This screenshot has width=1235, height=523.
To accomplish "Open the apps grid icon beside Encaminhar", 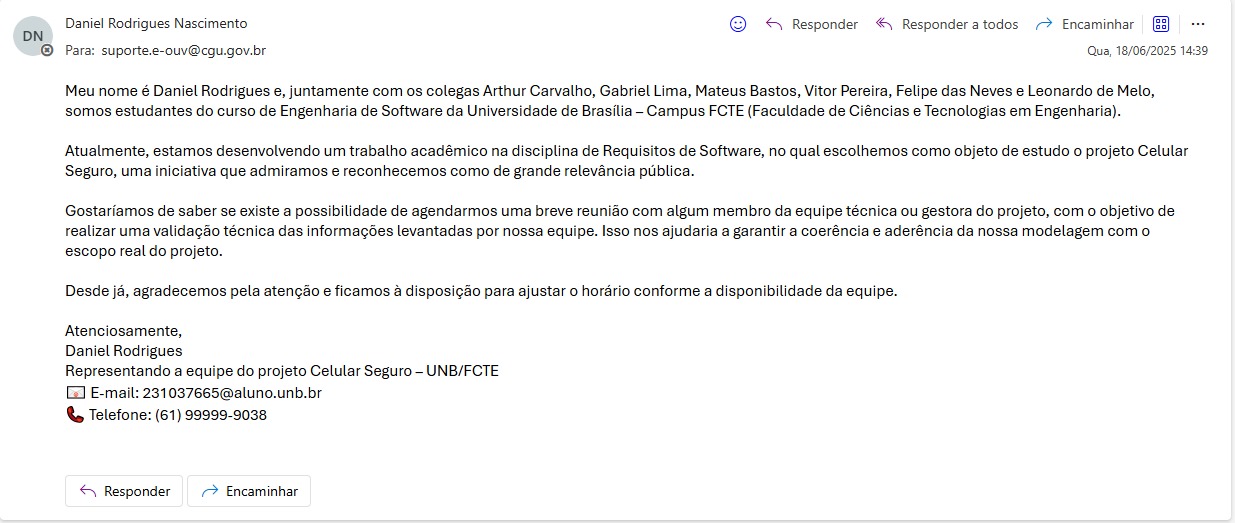I will click(1161, 24).
